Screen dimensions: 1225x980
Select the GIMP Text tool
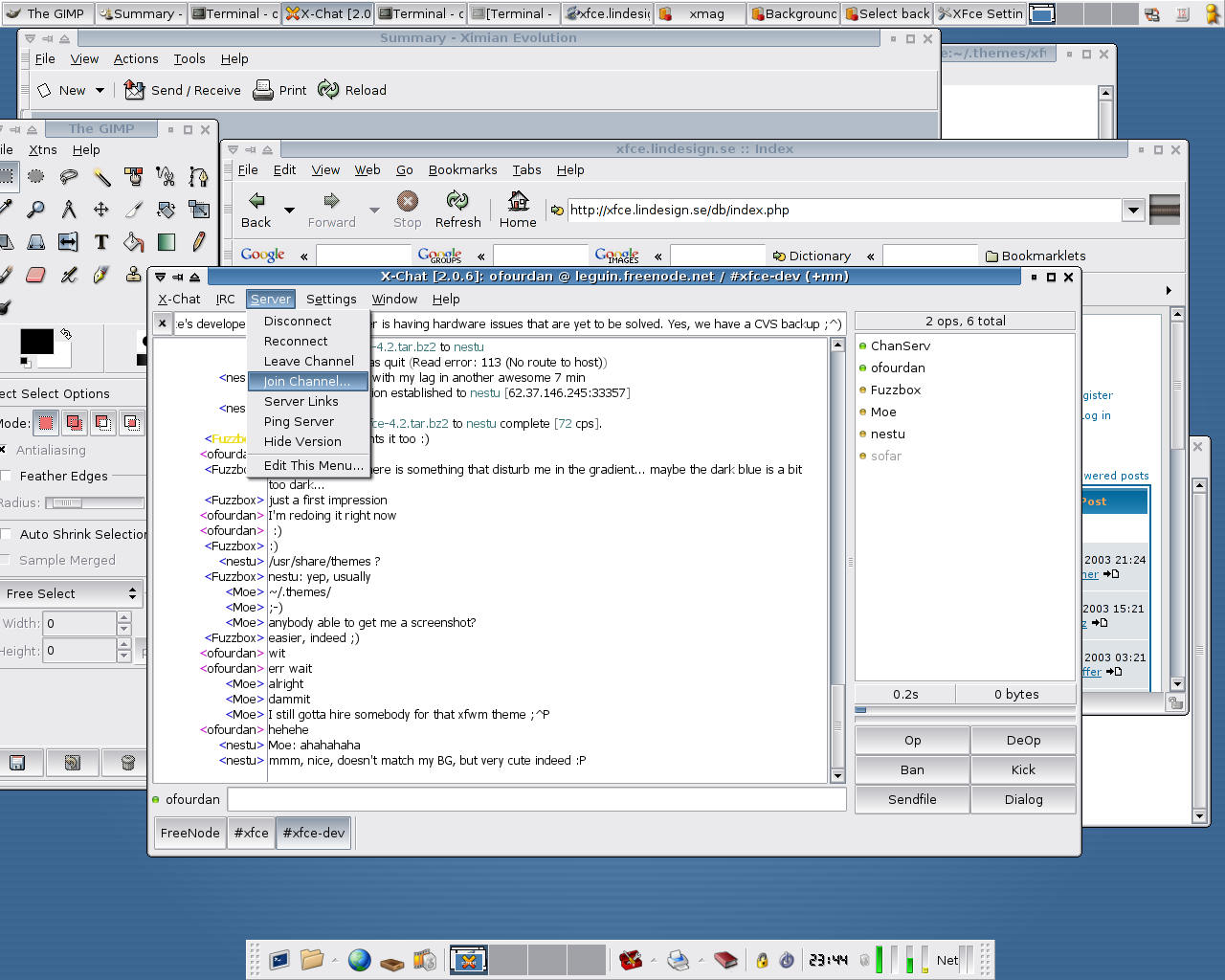click(x=101, y=242)
